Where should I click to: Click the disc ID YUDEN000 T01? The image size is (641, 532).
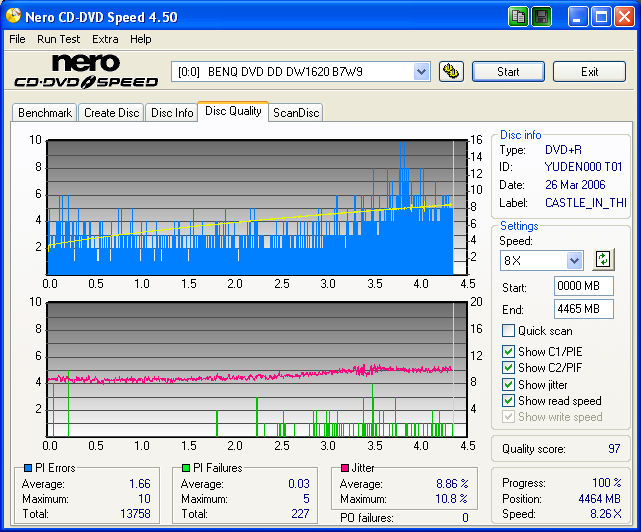(x=583, y=167)
